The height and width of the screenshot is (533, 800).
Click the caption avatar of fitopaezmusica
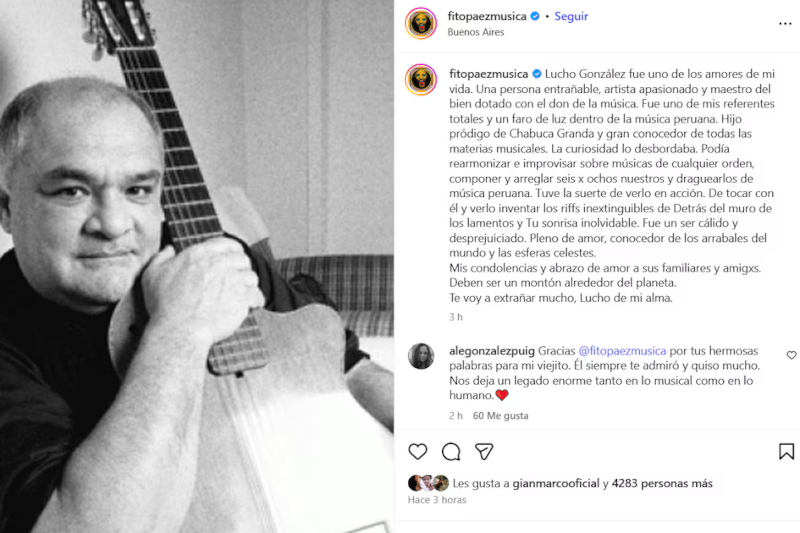click(x=421, y=80)
